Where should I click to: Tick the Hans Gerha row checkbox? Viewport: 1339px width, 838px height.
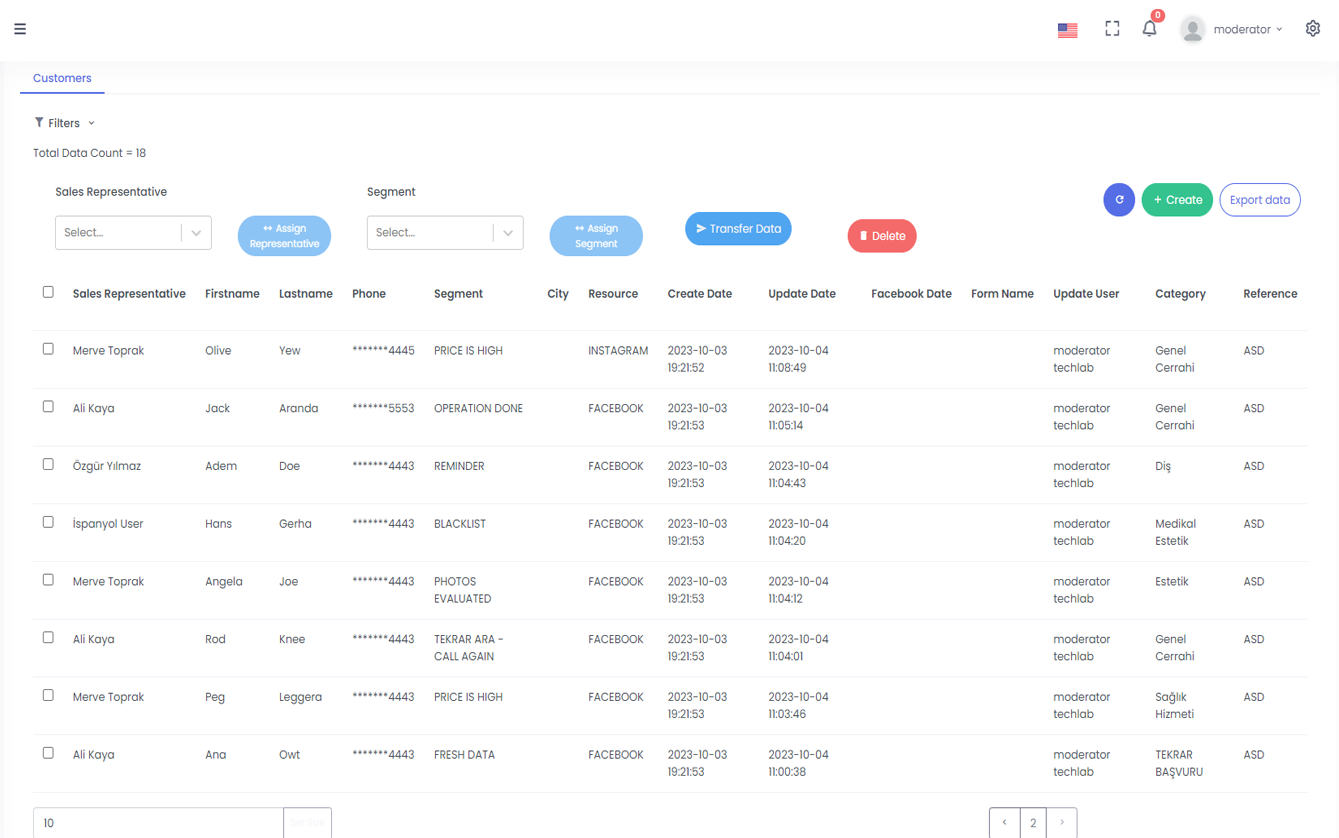[x=48, y=522]
